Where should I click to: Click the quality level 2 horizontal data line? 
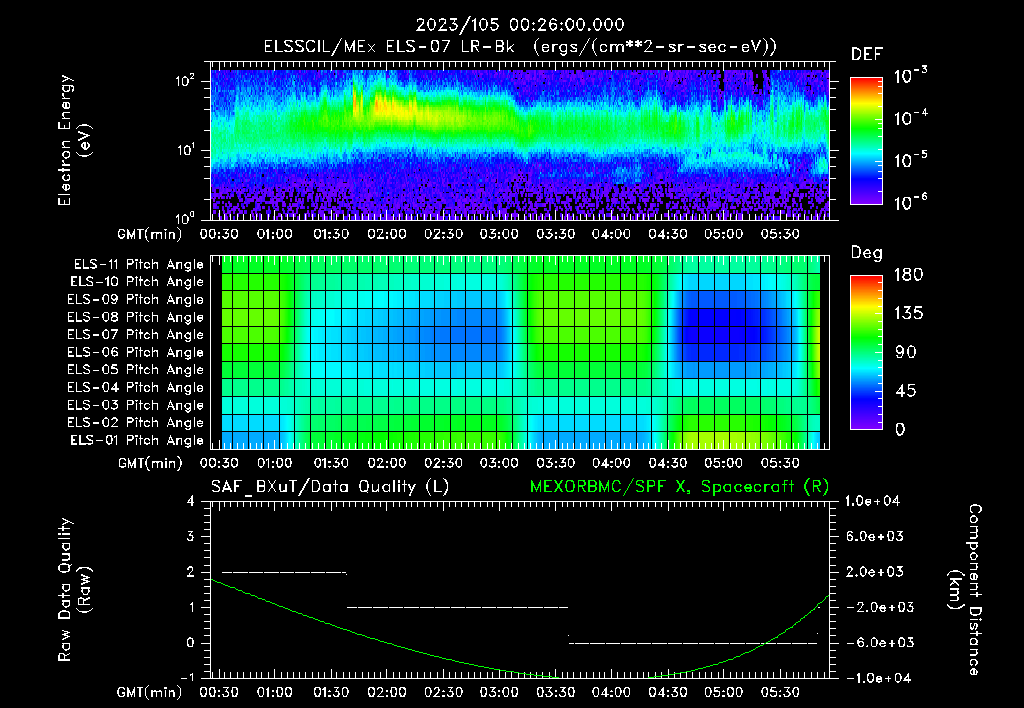(285, 573)
